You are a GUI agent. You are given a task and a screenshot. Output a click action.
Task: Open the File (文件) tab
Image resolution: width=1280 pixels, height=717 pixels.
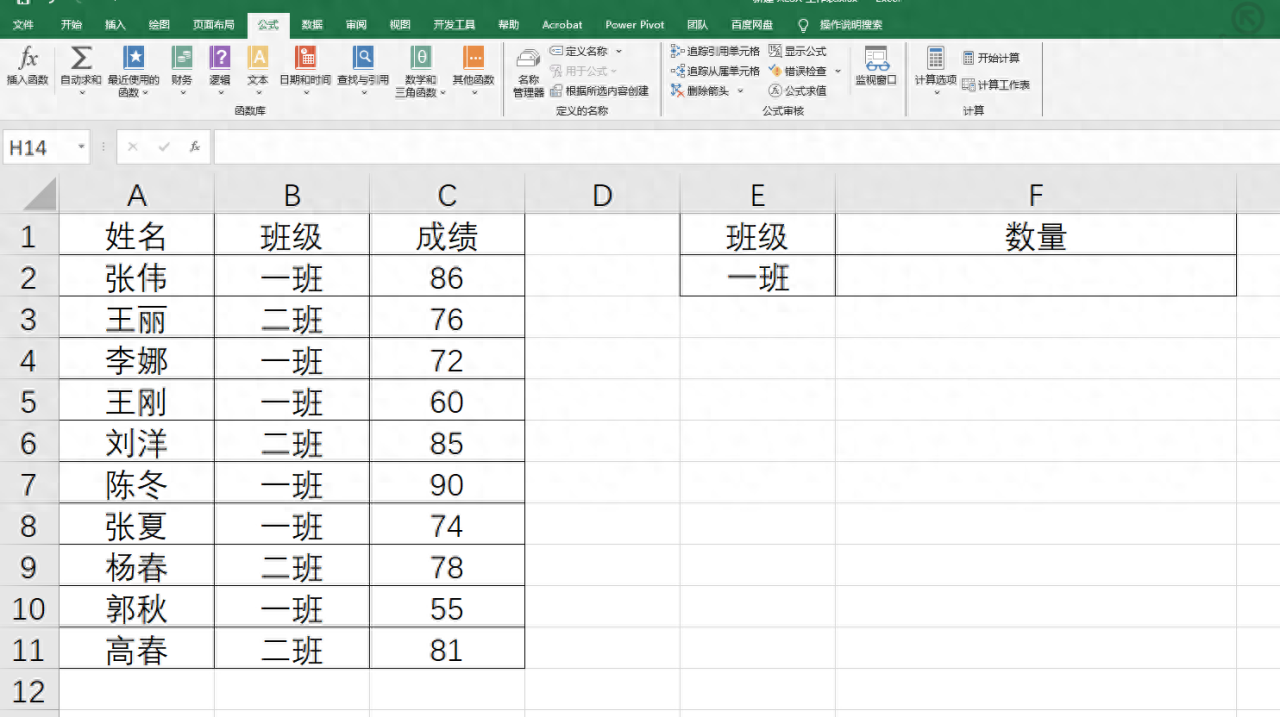click(x=23, y=25)
